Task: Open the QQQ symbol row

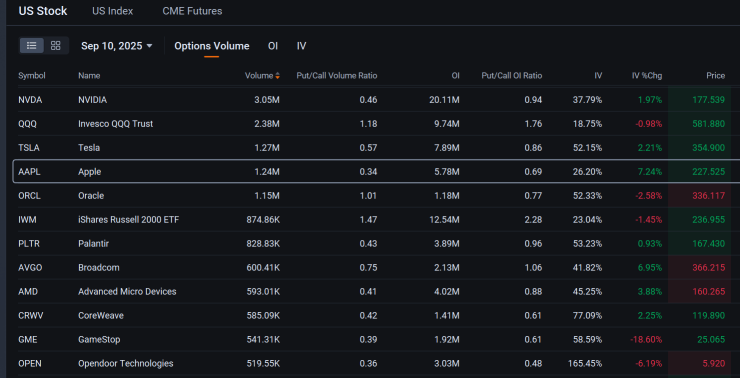Action: pos(27,124)
